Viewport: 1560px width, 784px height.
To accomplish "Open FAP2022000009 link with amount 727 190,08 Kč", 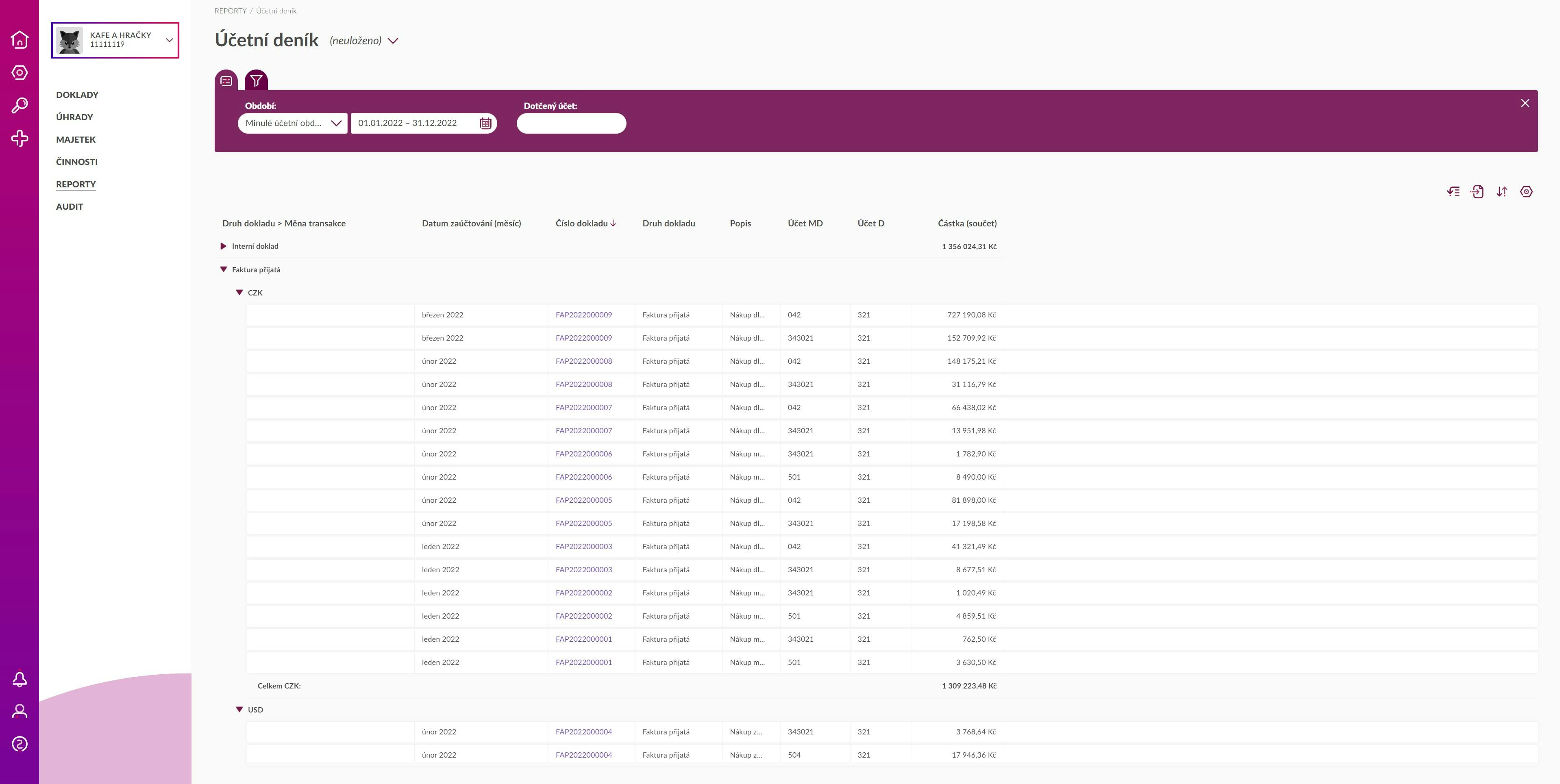I will [584, 315].
